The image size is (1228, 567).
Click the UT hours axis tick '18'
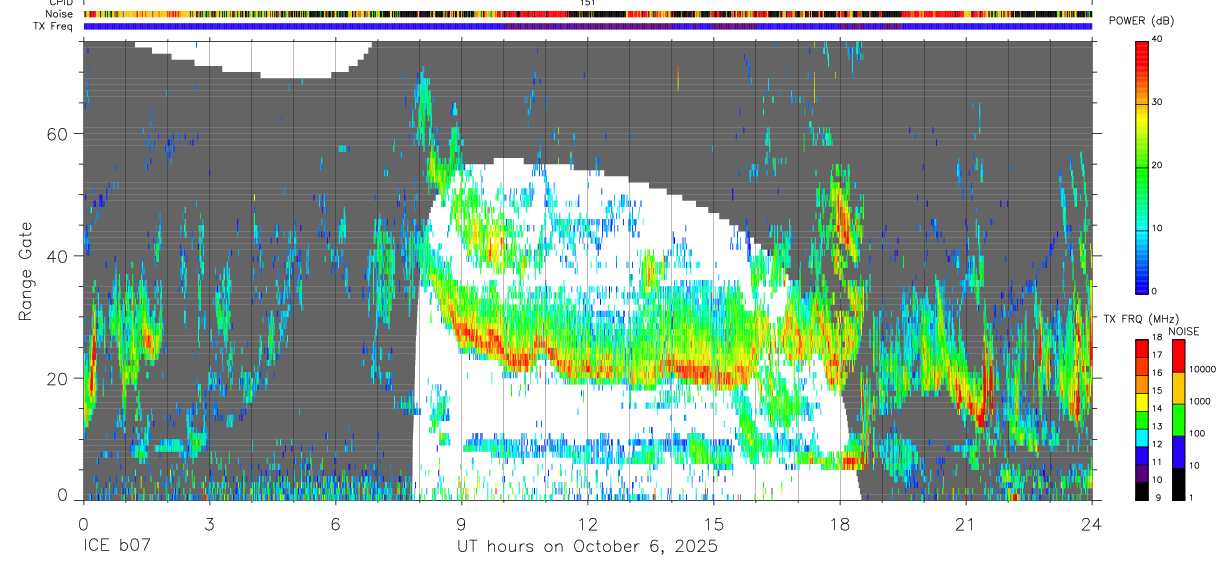click(x=840, y=523)
